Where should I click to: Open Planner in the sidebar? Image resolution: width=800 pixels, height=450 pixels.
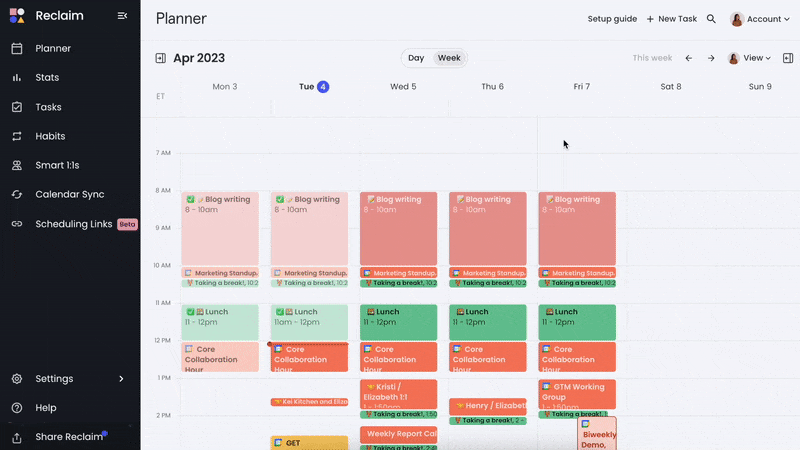(53, 48)
